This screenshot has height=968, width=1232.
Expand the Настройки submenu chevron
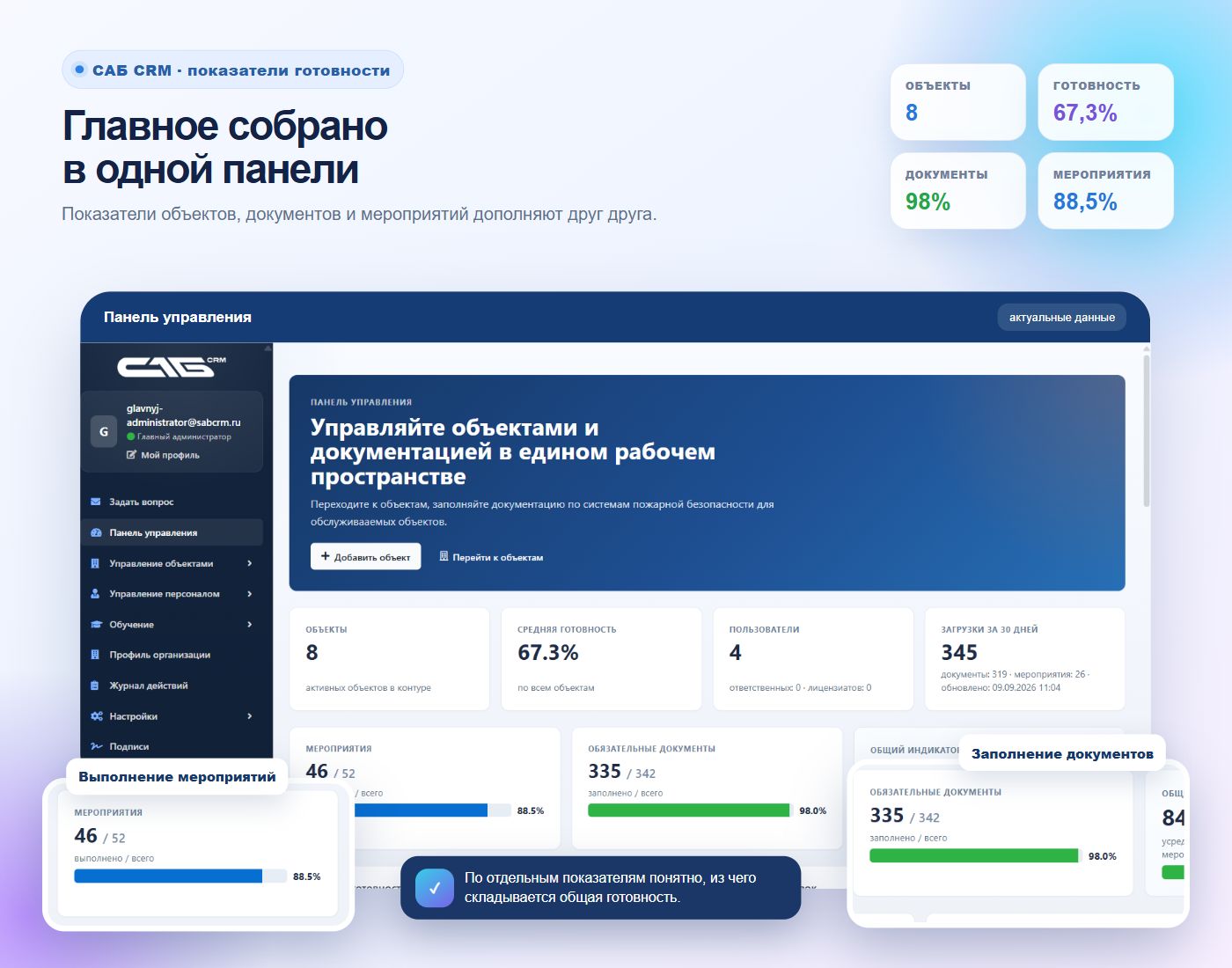point(250,716)
